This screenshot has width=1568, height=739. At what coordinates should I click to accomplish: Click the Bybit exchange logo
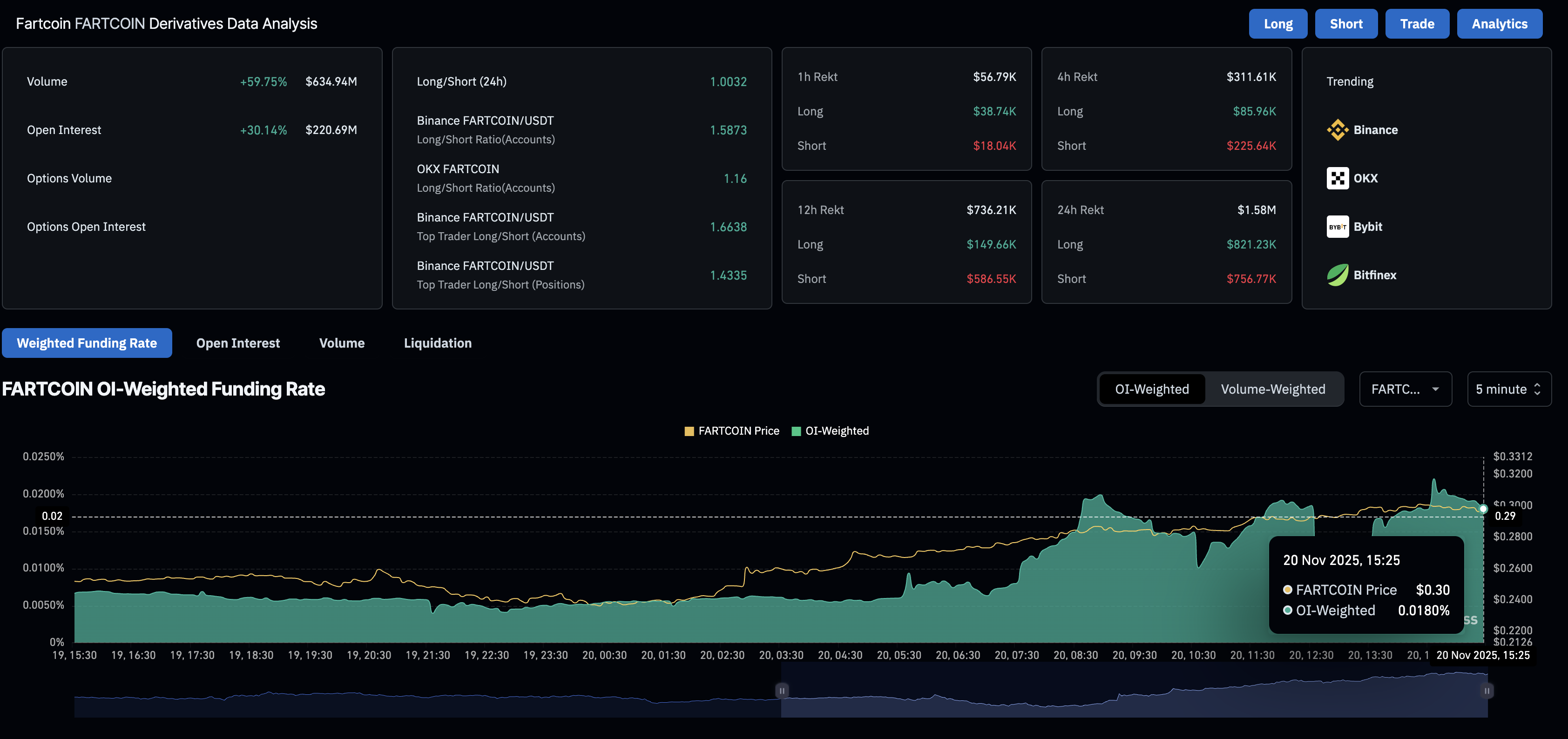[x=1337, y=226]
